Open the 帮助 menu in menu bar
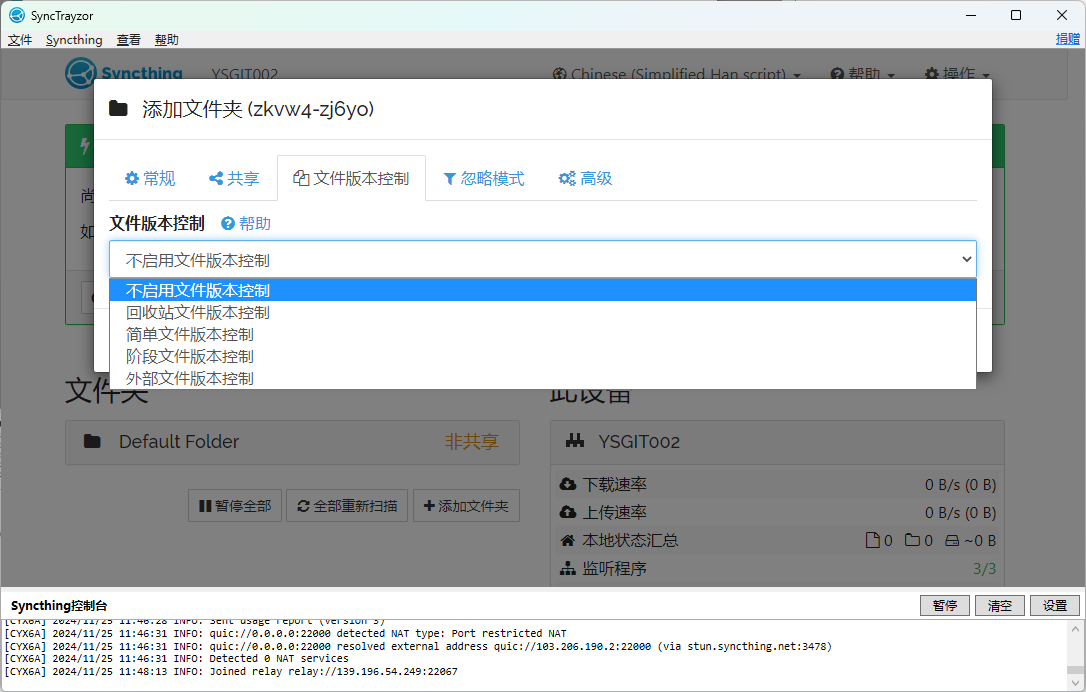This screenshot has height=692, width=1086. pos(166,39)
